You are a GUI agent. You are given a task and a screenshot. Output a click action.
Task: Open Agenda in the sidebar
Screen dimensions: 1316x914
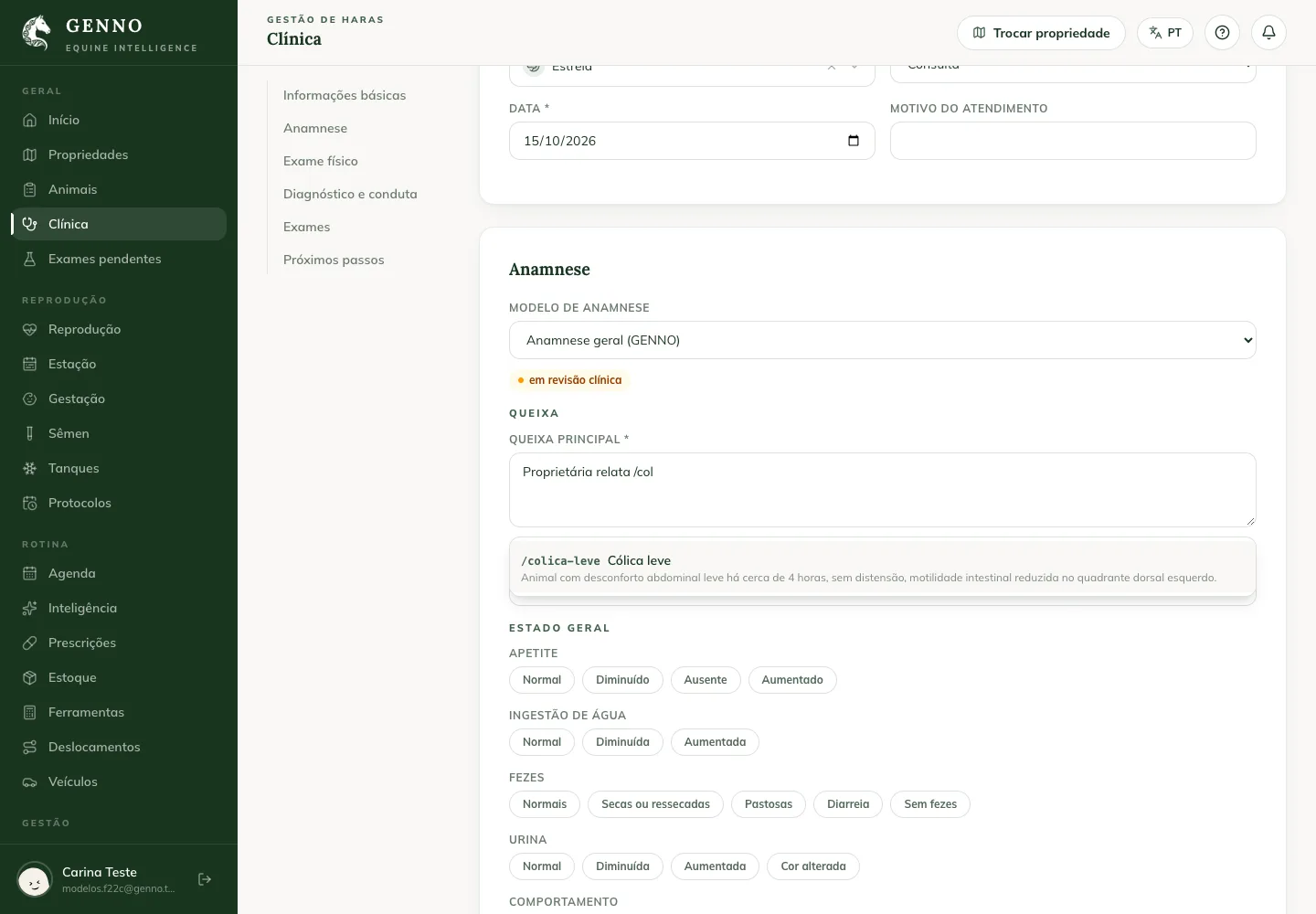coord(119,573)
